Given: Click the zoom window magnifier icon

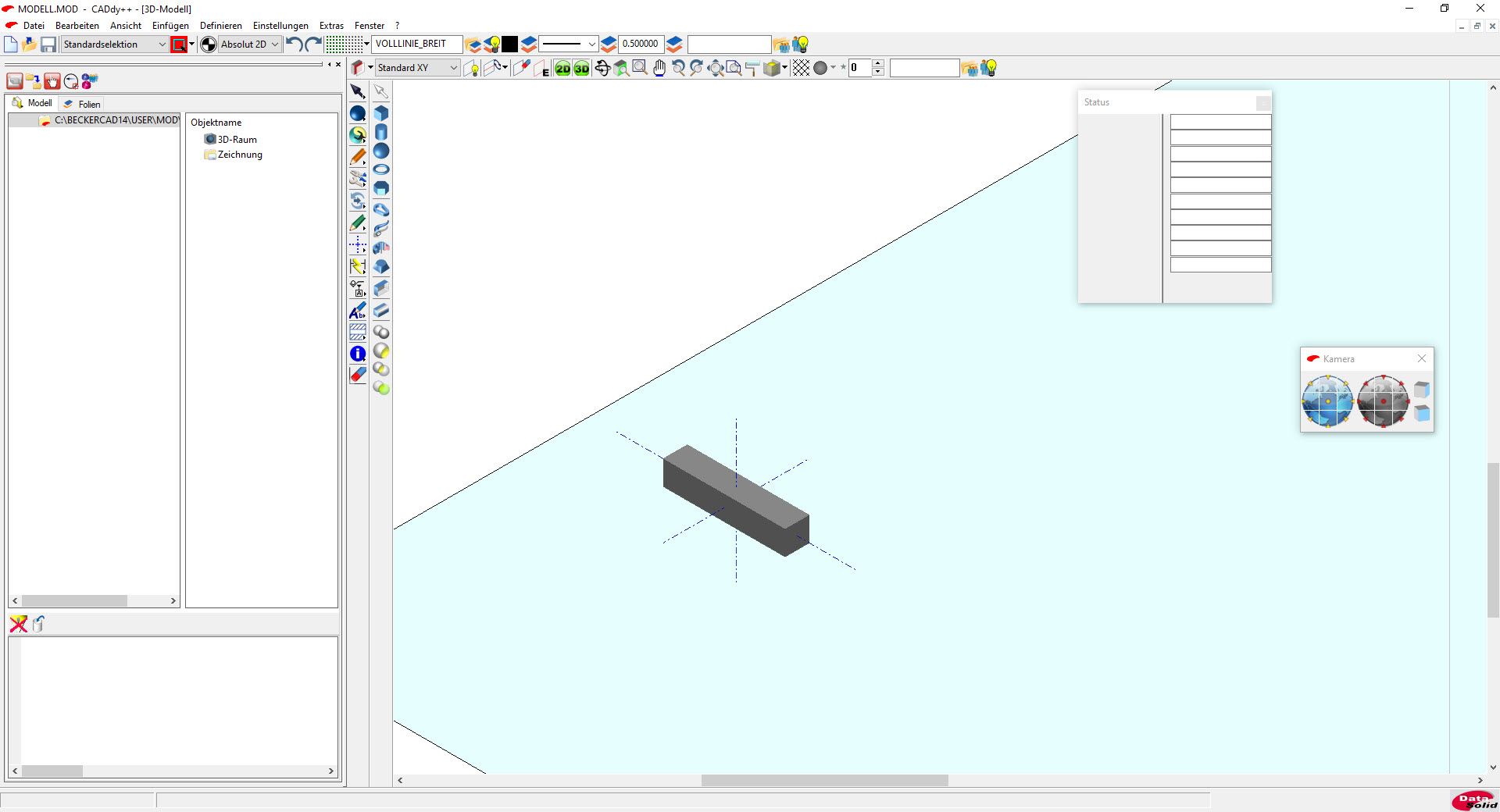Looking at the screenshot, I should point(640,68).
